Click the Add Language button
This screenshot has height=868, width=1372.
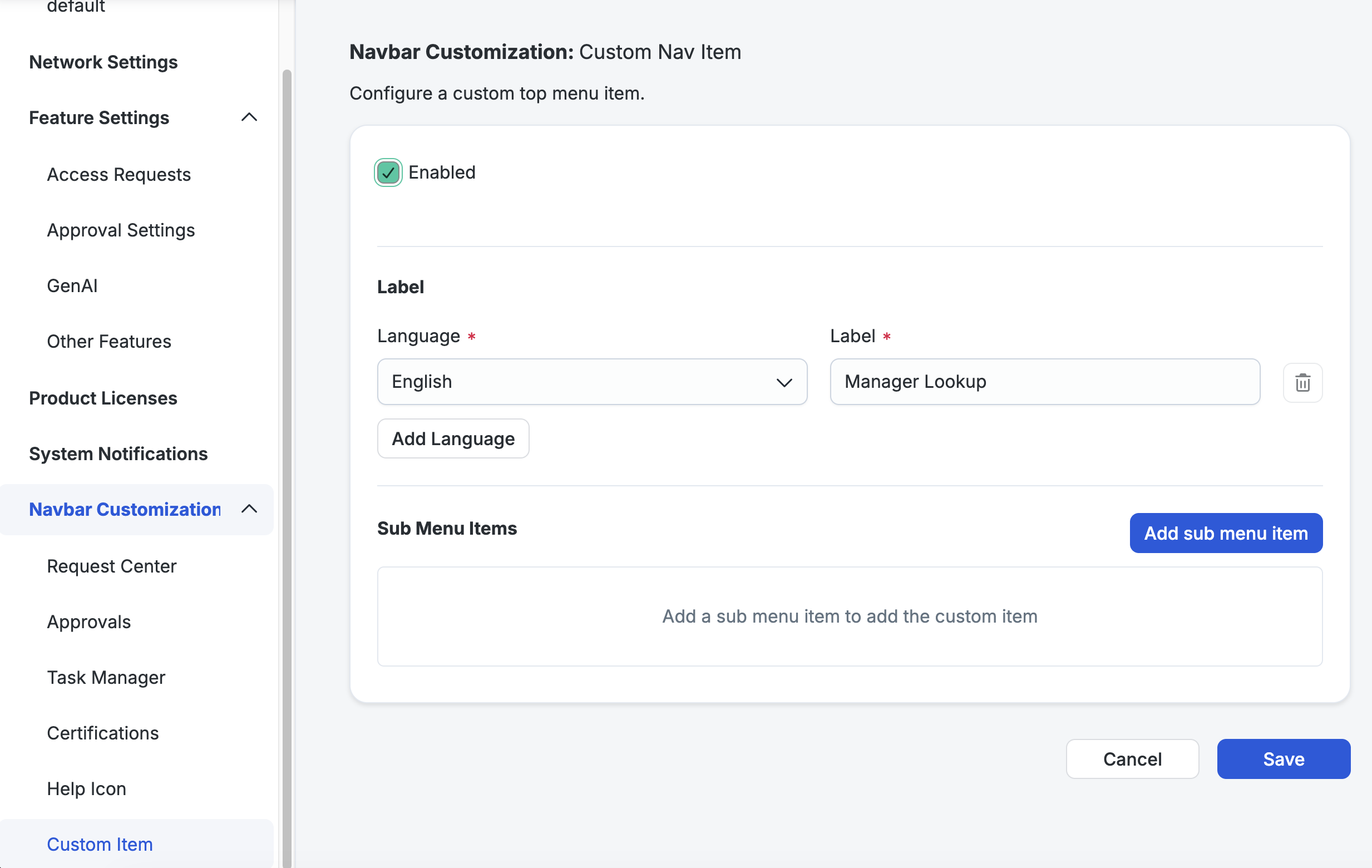coord(453,438)
